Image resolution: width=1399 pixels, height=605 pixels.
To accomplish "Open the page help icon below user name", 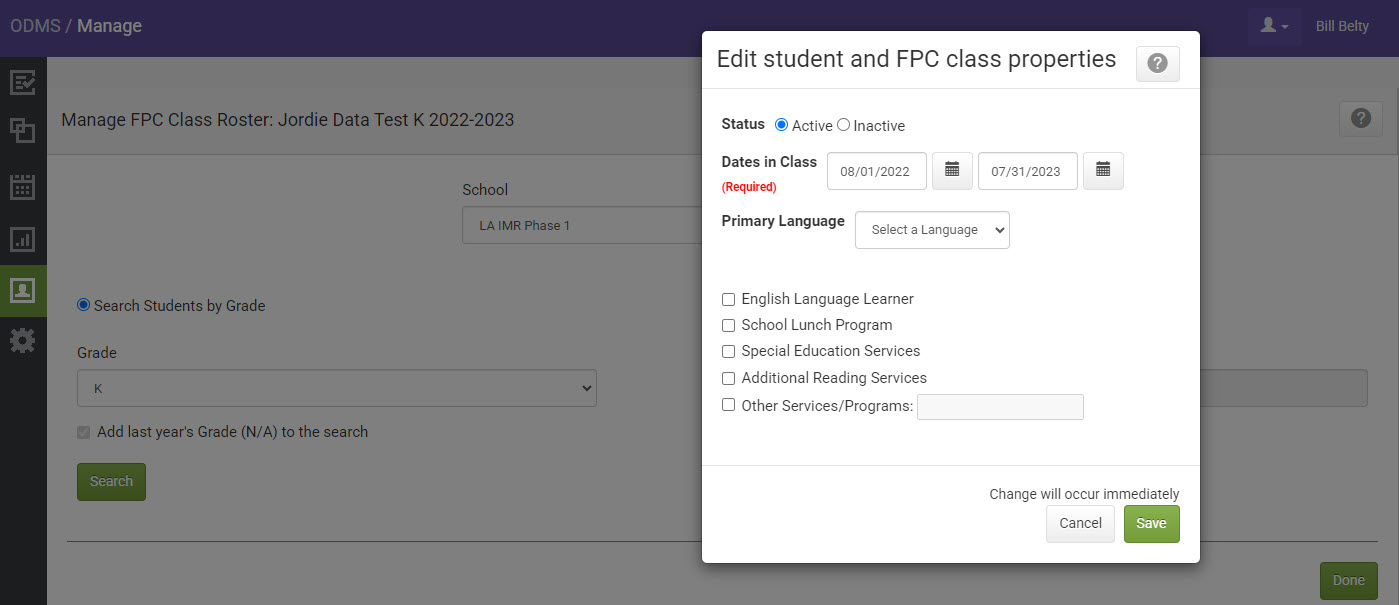I will click(x=1360, y=118).
